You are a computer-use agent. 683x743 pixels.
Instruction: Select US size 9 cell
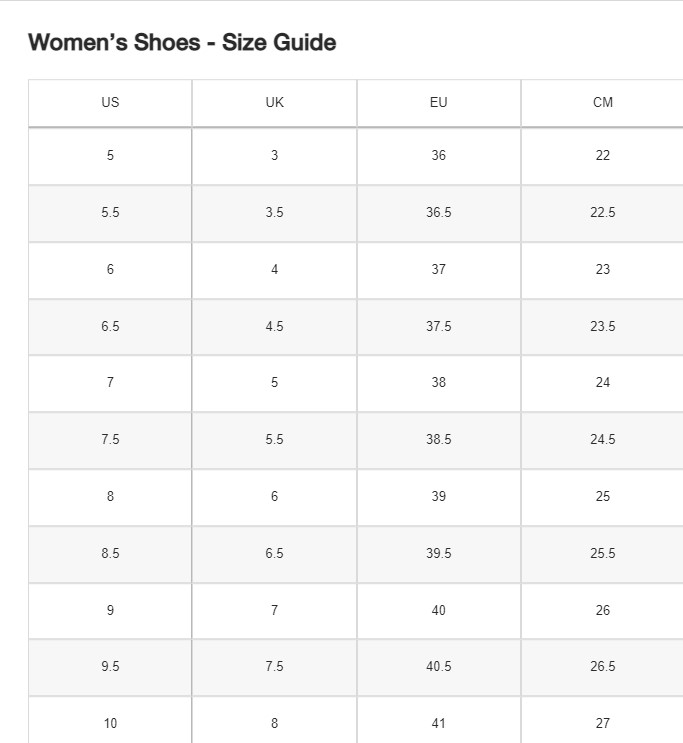coord(110,610)
